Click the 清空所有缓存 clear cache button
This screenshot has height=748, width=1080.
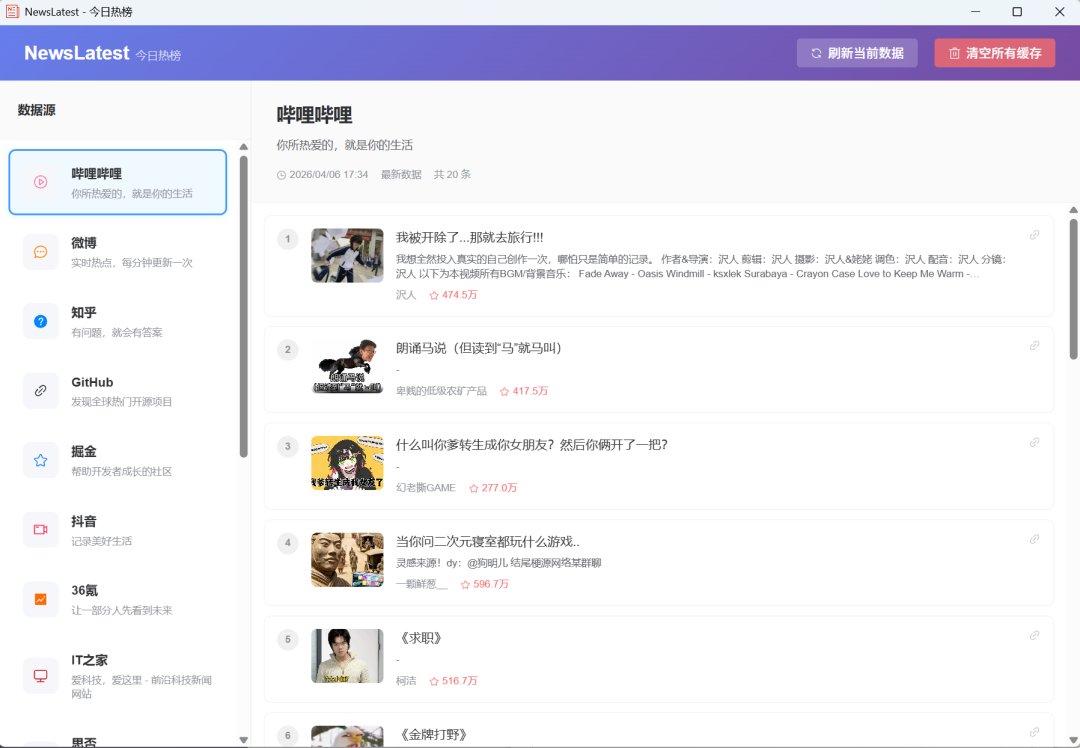coord(994,52)
